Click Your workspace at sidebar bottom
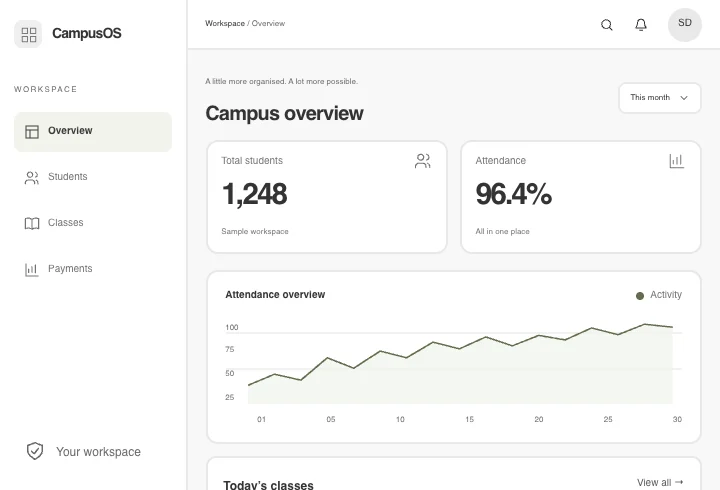Image resolution: width=720 pixels, height=490 pixels. pos(98,452)
